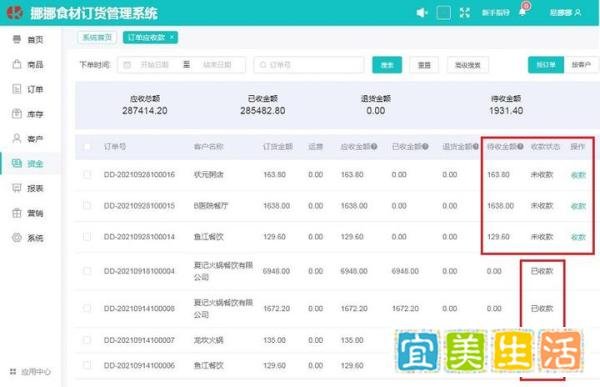Open 报表 via its sidebar icon
Screen dimensions: 600x387
pyautogui.click(x=17, y=188)
